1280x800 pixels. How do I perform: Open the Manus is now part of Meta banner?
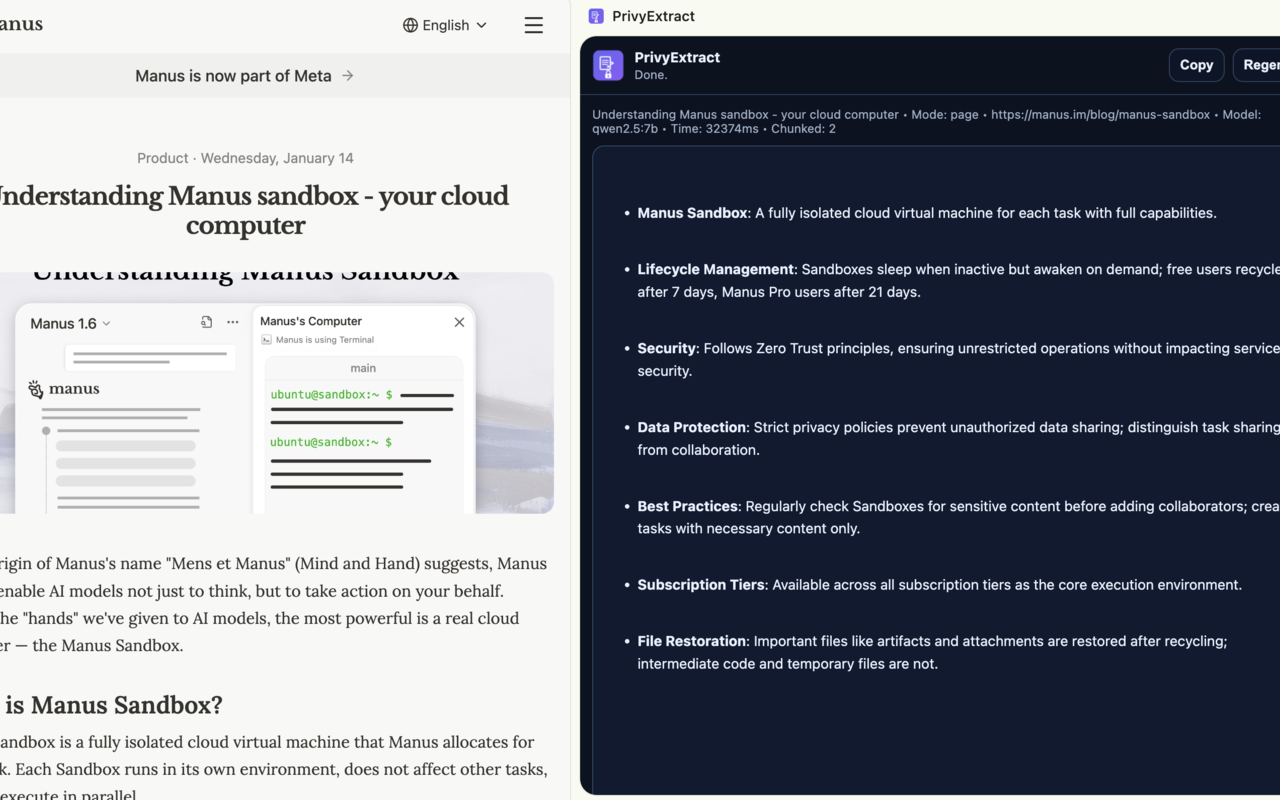click(243, 75)
